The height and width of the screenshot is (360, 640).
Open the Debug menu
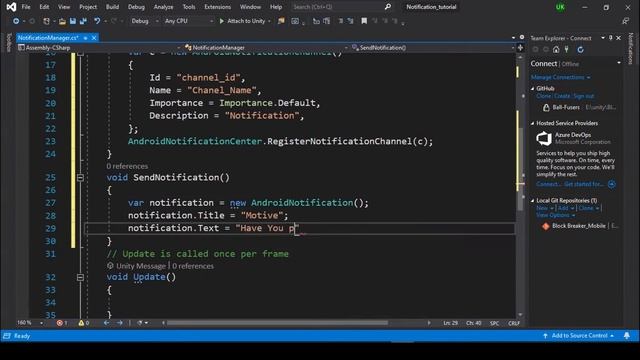pyautogui.click(x=136, y=7)
